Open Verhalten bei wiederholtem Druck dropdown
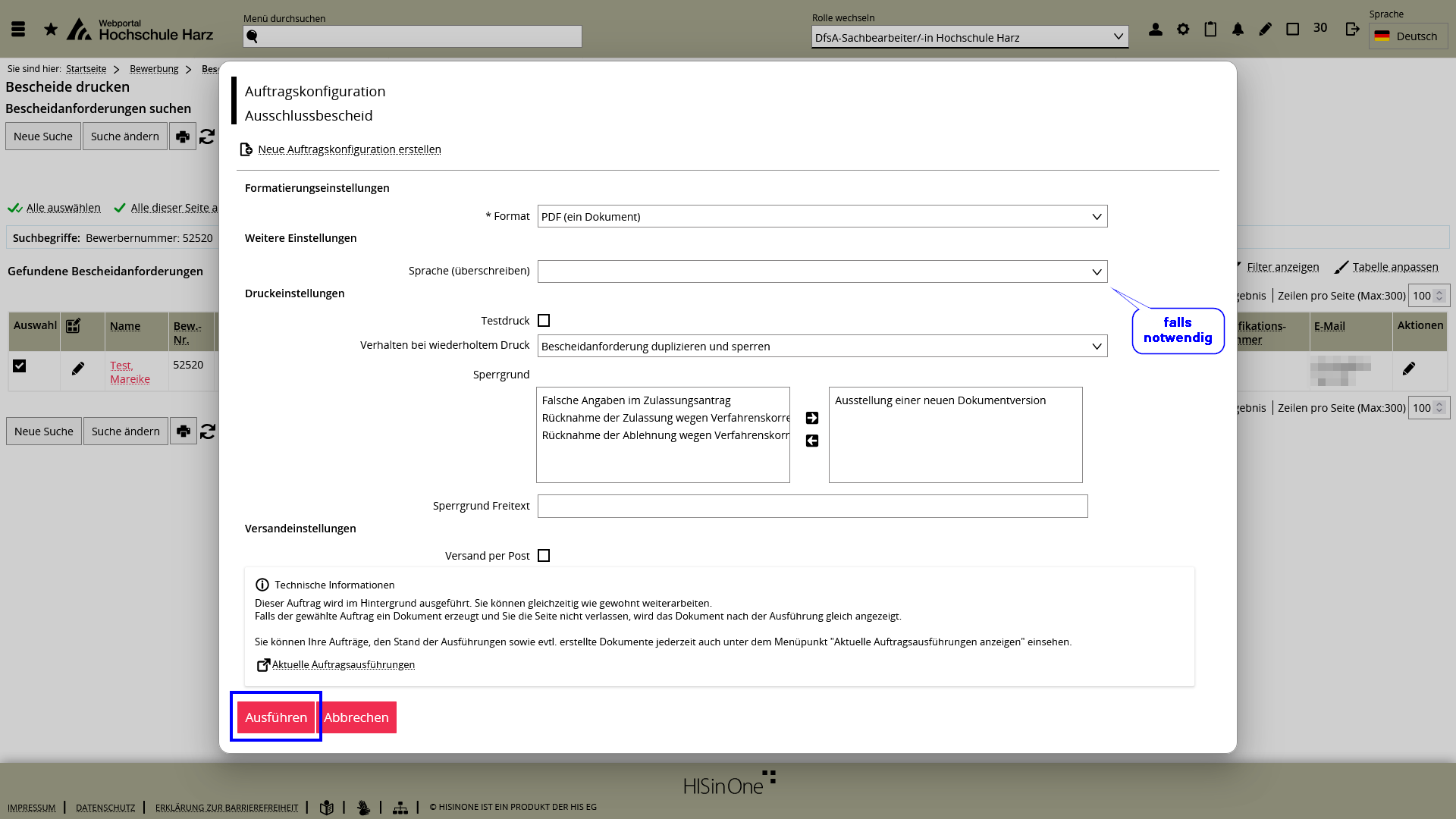 click(822, 347)
